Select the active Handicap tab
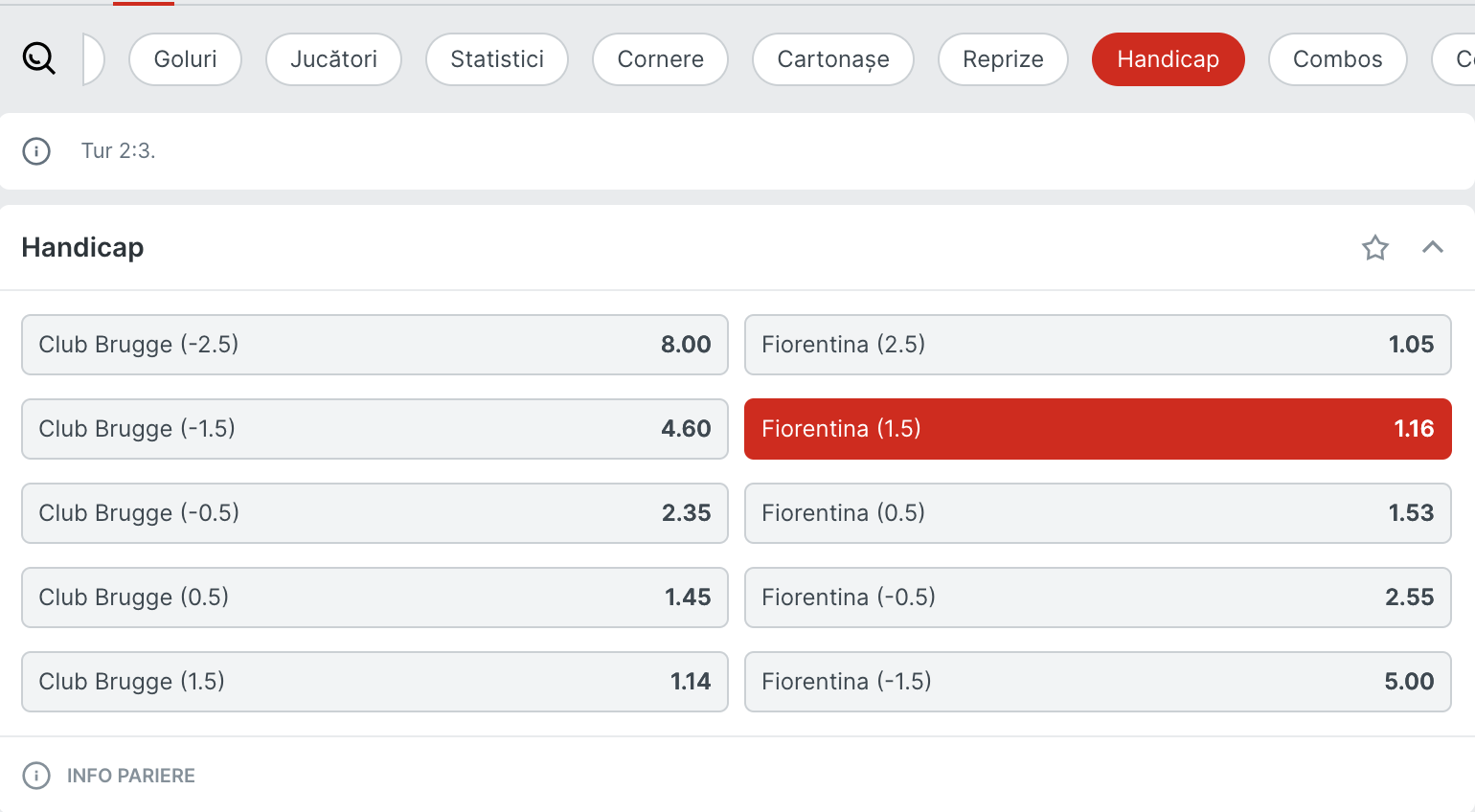This screenshot has width=1475, height=812. (1169, 59)
